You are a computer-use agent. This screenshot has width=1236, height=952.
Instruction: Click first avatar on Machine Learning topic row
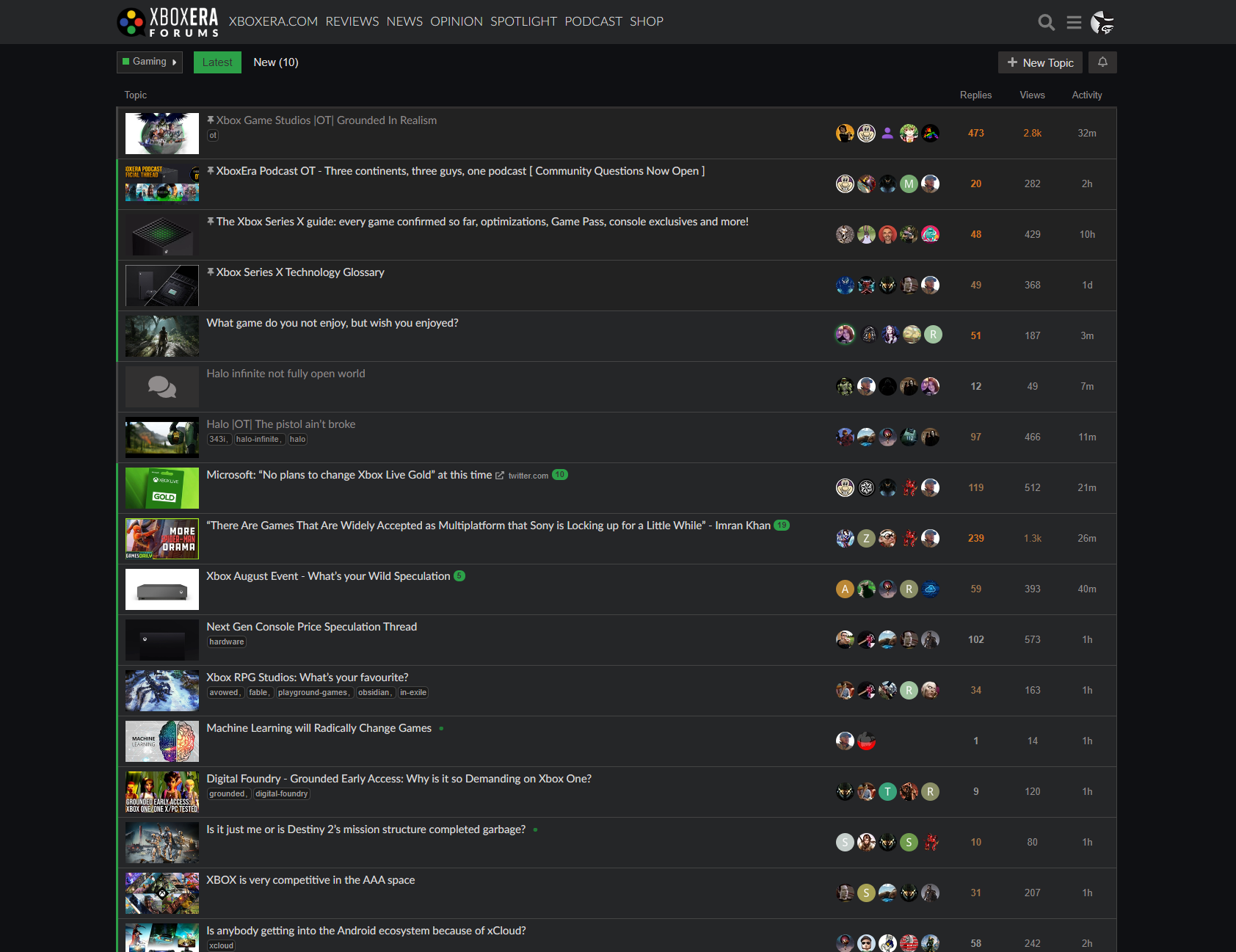(x=845, y=741)
